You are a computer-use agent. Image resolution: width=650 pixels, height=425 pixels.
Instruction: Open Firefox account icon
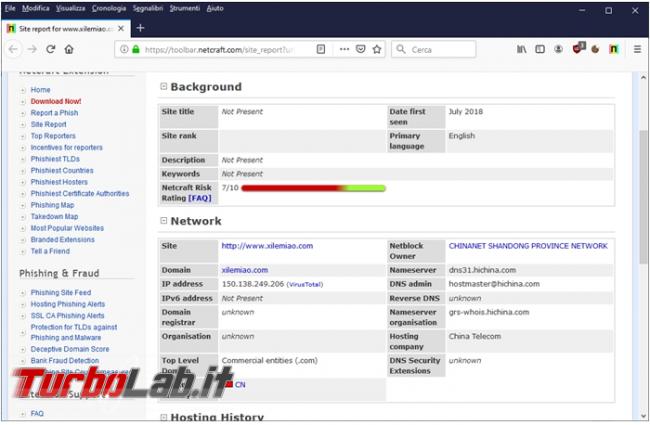558,49
